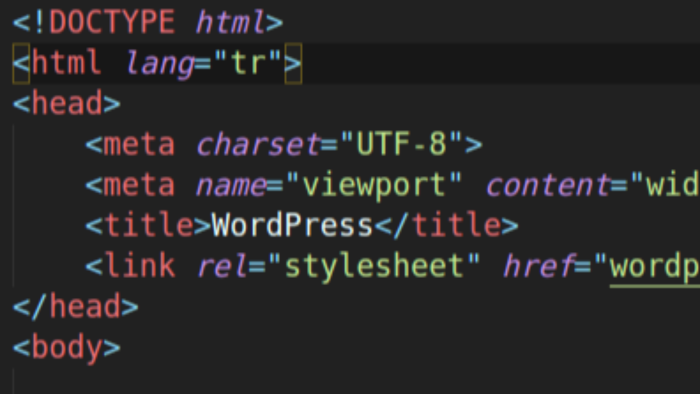Click the "stylesheet" rel value
Viewport: 700px width, 394px height.
click(x=374, y=267)
